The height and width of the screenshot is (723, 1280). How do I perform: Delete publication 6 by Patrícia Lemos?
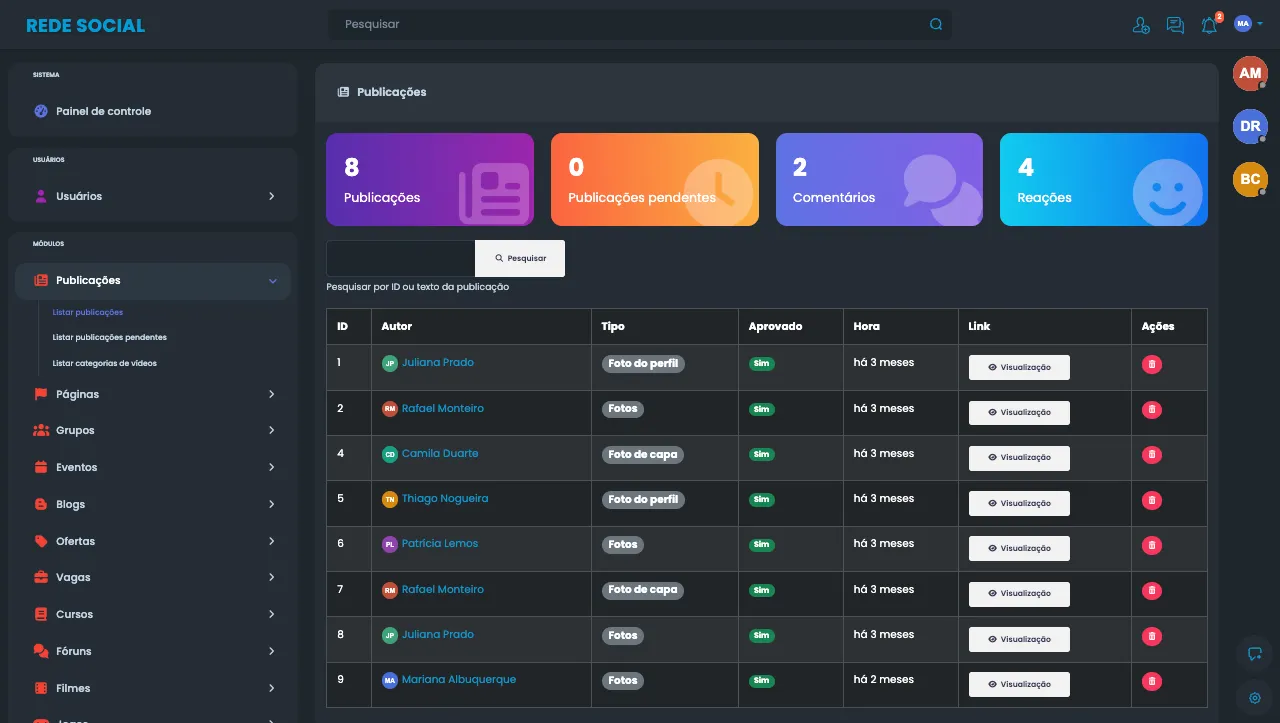pos(1152,545)
